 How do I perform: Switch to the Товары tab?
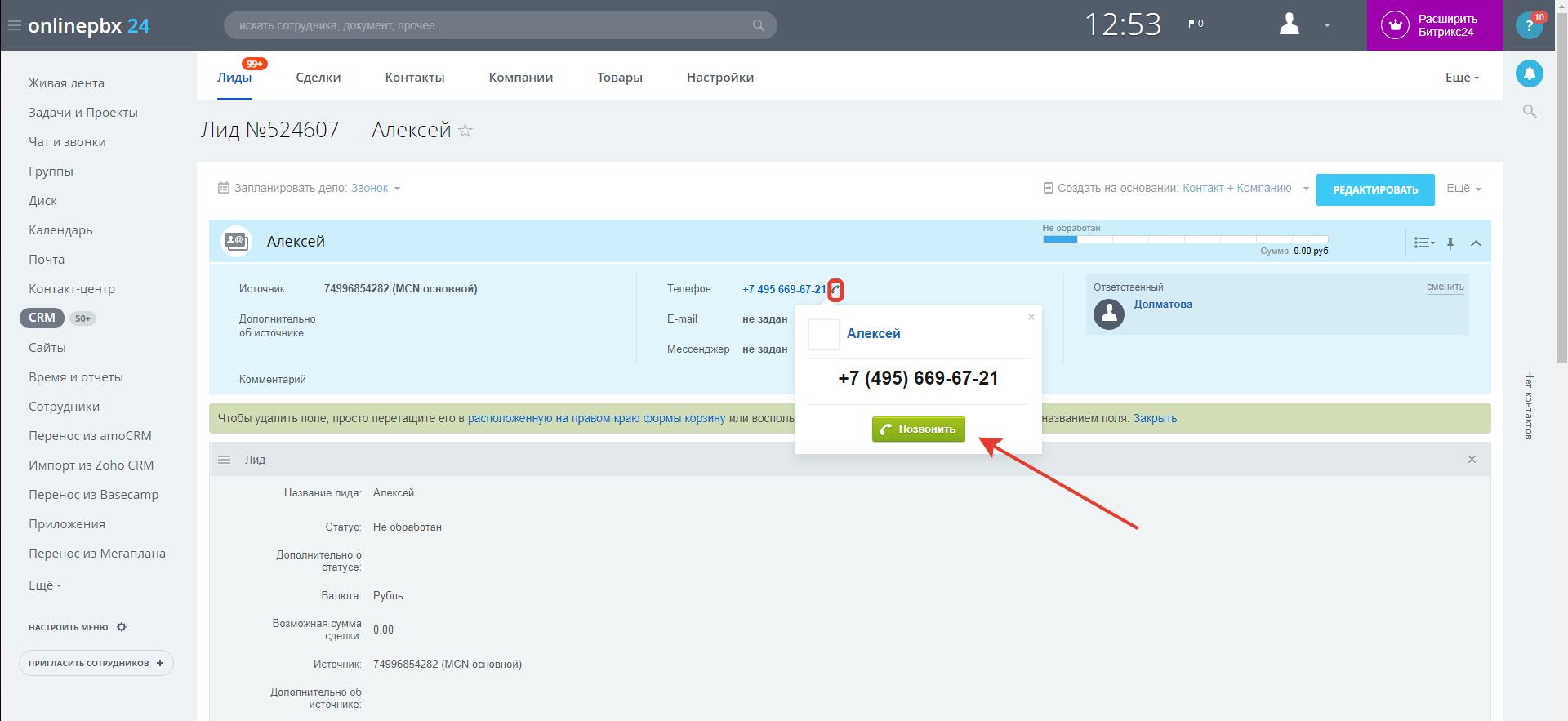[x=620, y=78]
